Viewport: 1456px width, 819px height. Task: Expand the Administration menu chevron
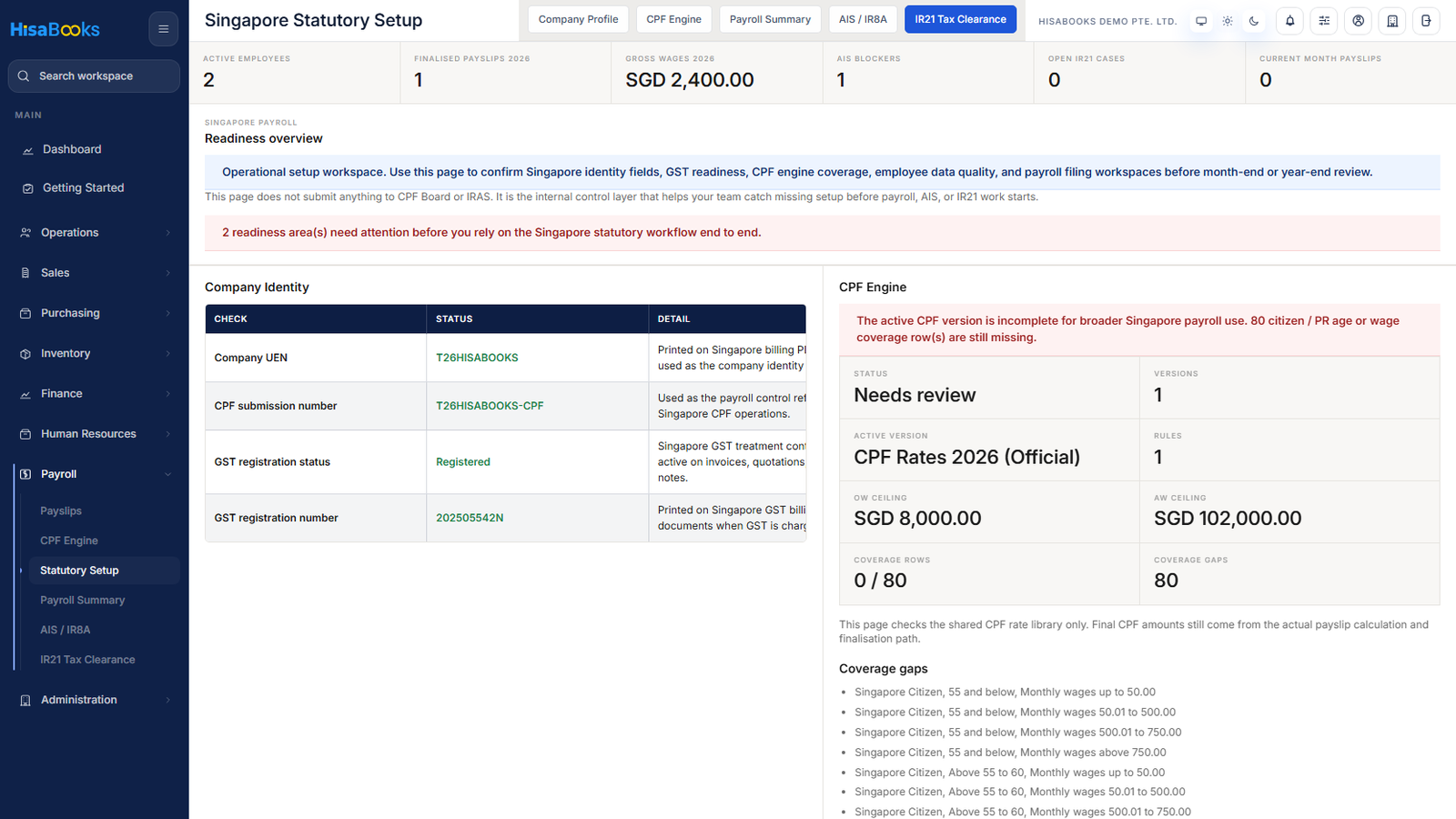[167, 700]
